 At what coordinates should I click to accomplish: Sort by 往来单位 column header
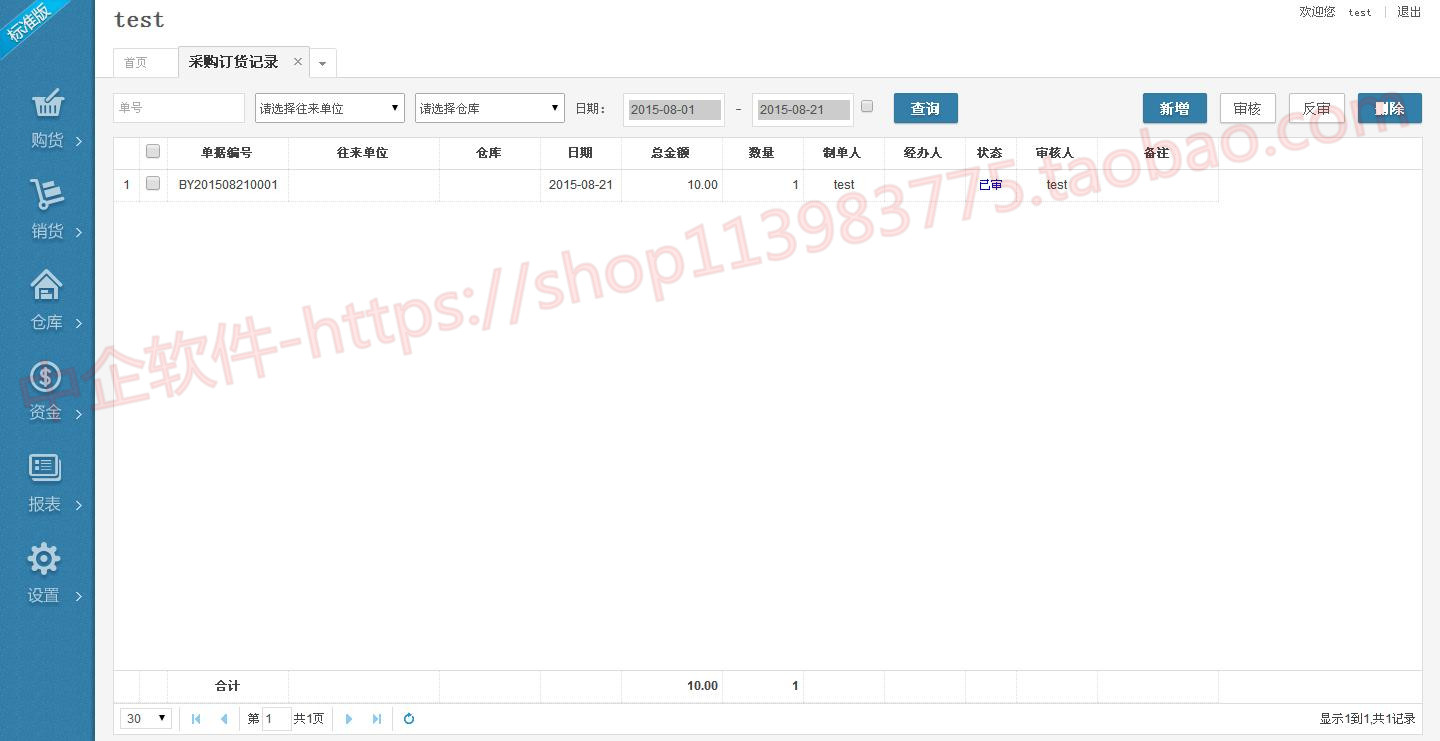point(363,153)
